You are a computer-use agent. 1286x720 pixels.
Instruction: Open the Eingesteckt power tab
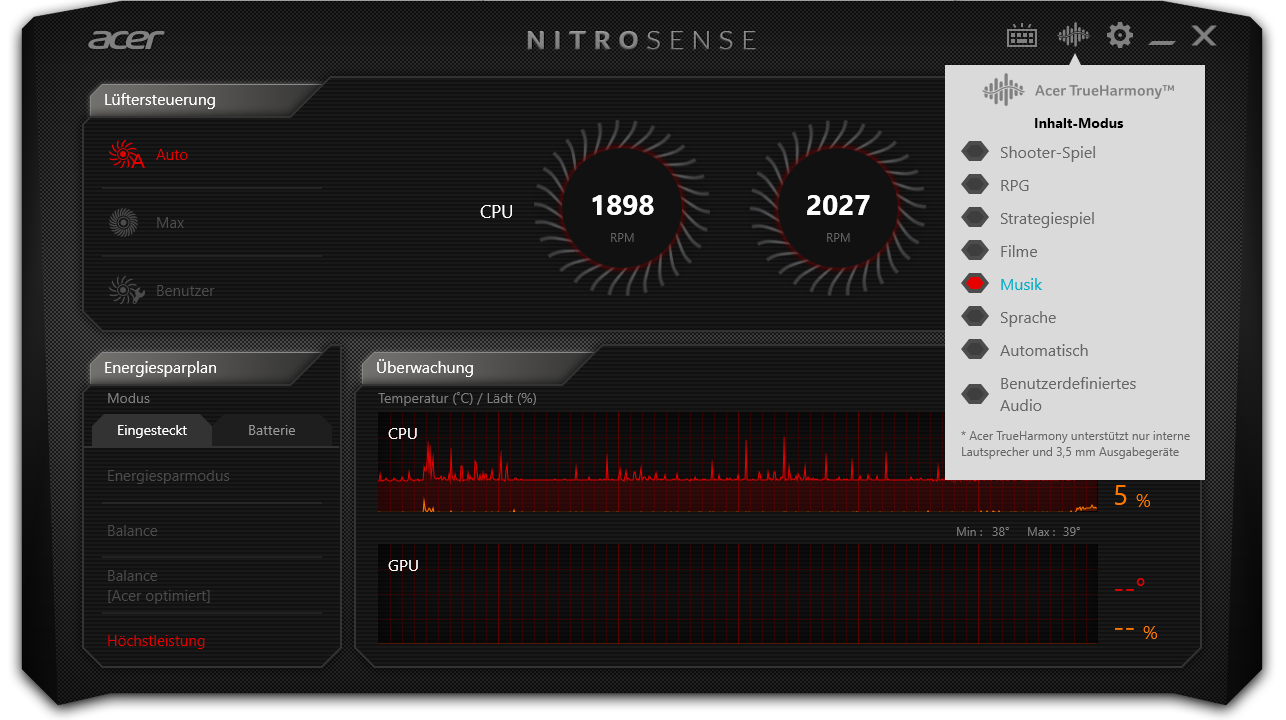pyautogui.click(x=151, y=430)
